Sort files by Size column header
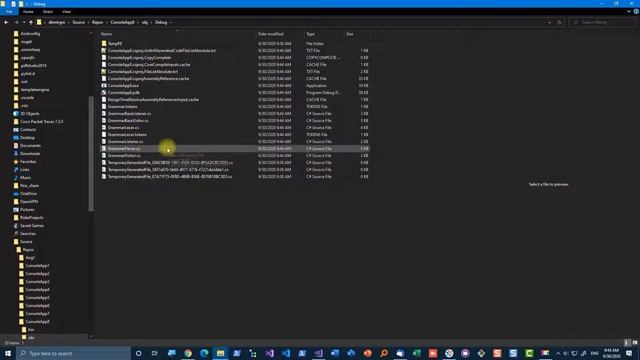Image resolution: width=640 pixels, height=360 pixels. click(350, 34)
